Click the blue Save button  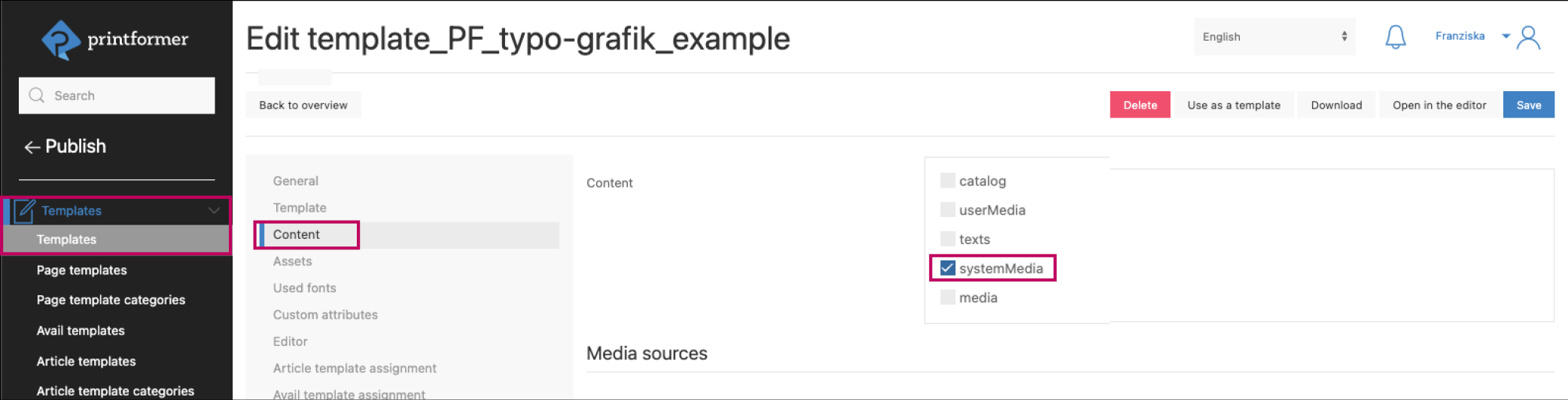tap(1528, 105)
